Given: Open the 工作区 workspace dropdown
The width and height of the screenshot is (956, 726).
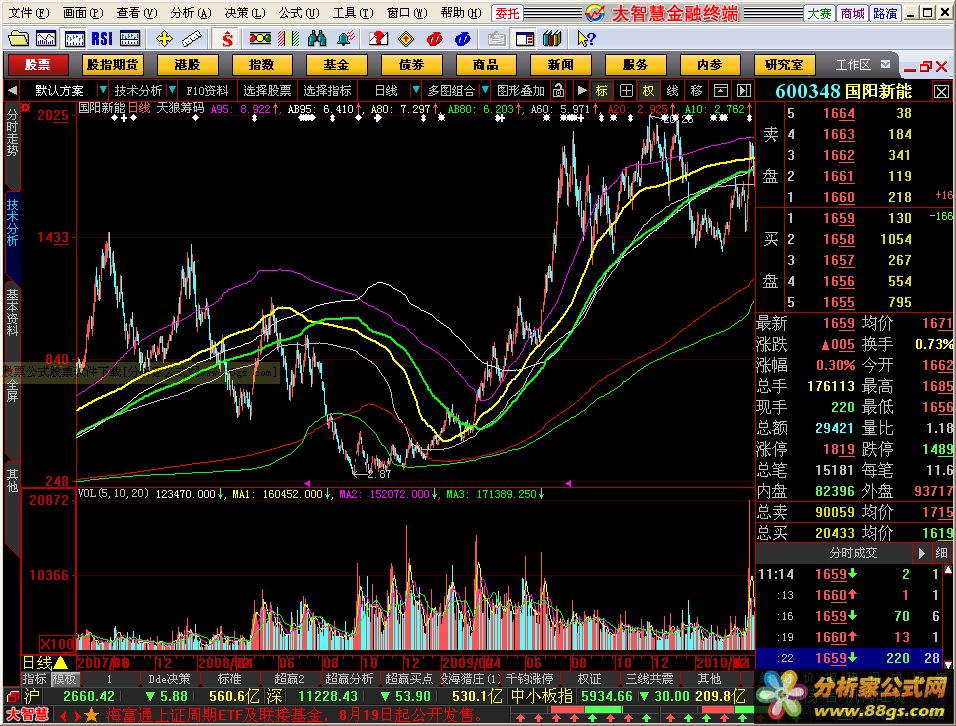Looking at the screenshot, I should click(885, 64).
